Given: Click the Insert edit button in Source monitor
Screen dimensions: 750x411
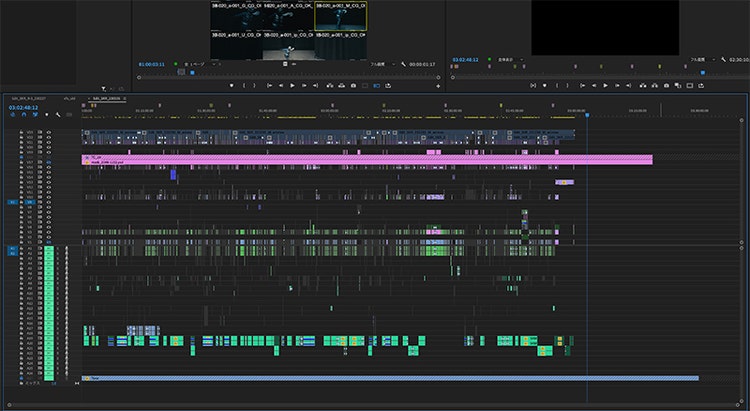Looking at the screenshot, I should pos(330,86).
